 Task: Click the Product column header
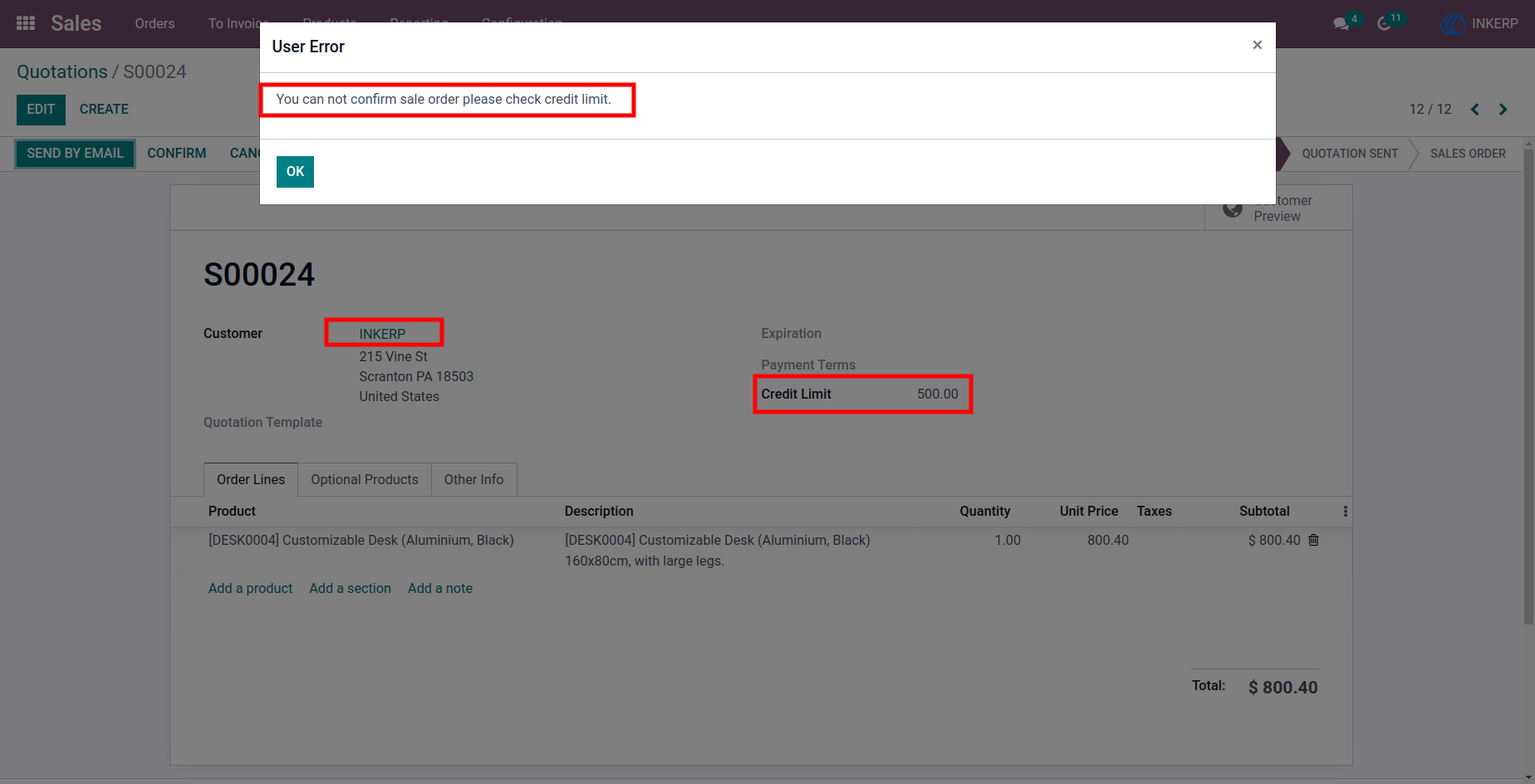coord(232,512)
